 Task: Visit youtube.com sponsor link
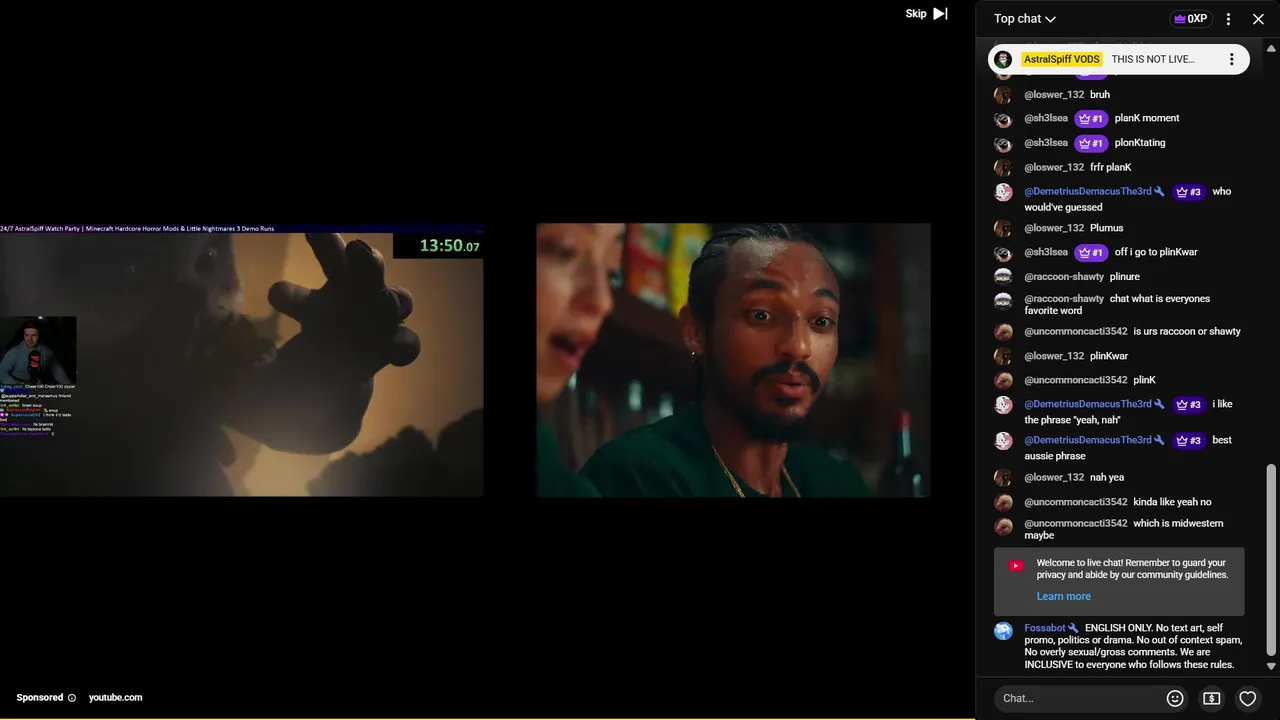(115, 698)
